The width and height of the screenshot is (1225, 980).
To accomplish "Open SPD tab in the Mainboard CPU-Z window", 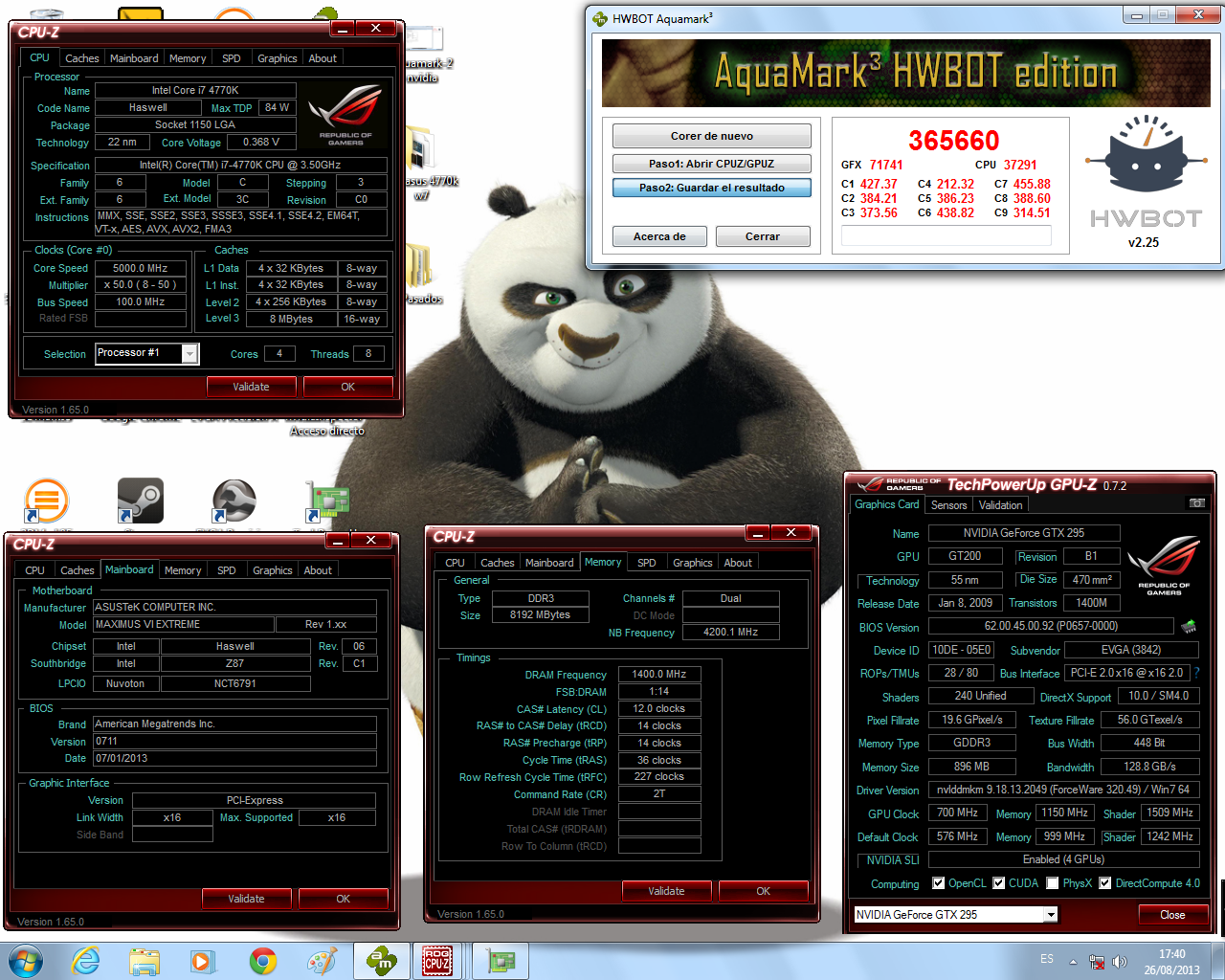I will (x=226, y=570).
